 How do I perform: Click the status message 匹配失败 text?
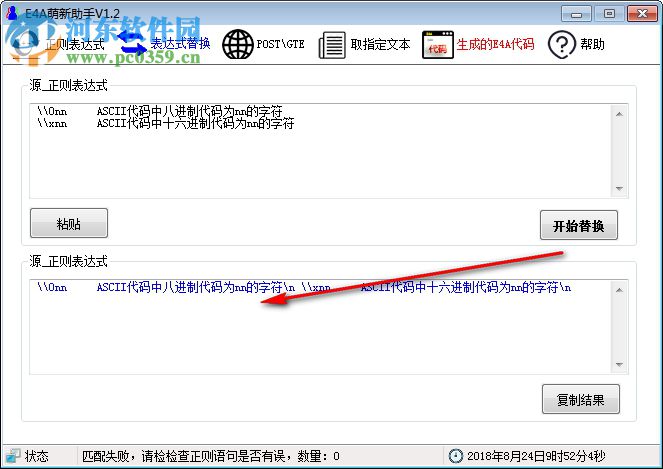(211, 456)
